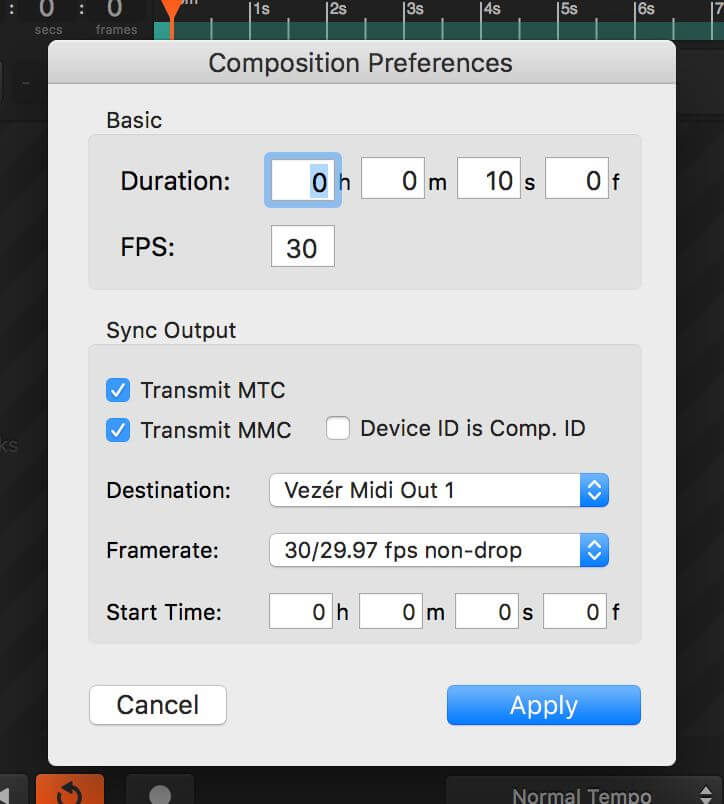Uncheck the Transmit MTC checkbox
Viewport: 724px width, 804px height.
point(118,390)
